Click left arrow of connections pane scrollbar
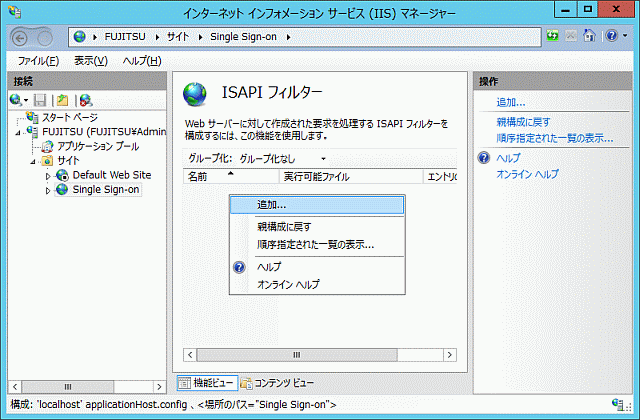This screenshot has height=420, width=640. coord(15,387)
